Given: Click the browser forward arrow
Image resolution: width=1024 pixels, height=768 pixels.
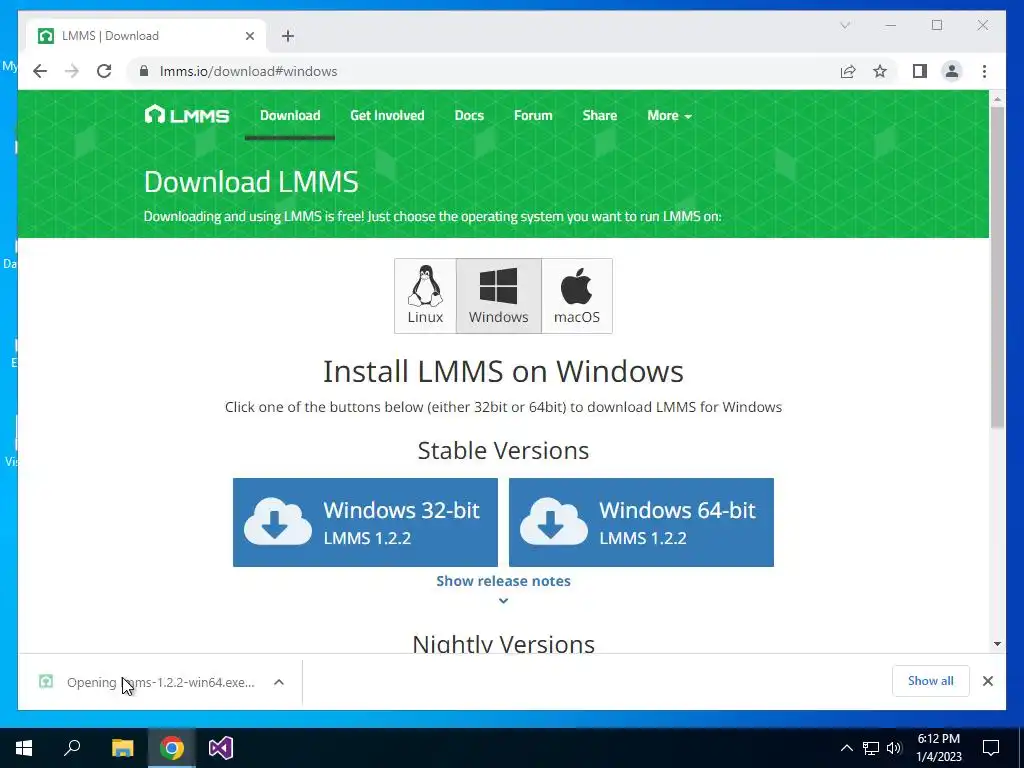Looking at the screenshot, I should tap(72, 71).
